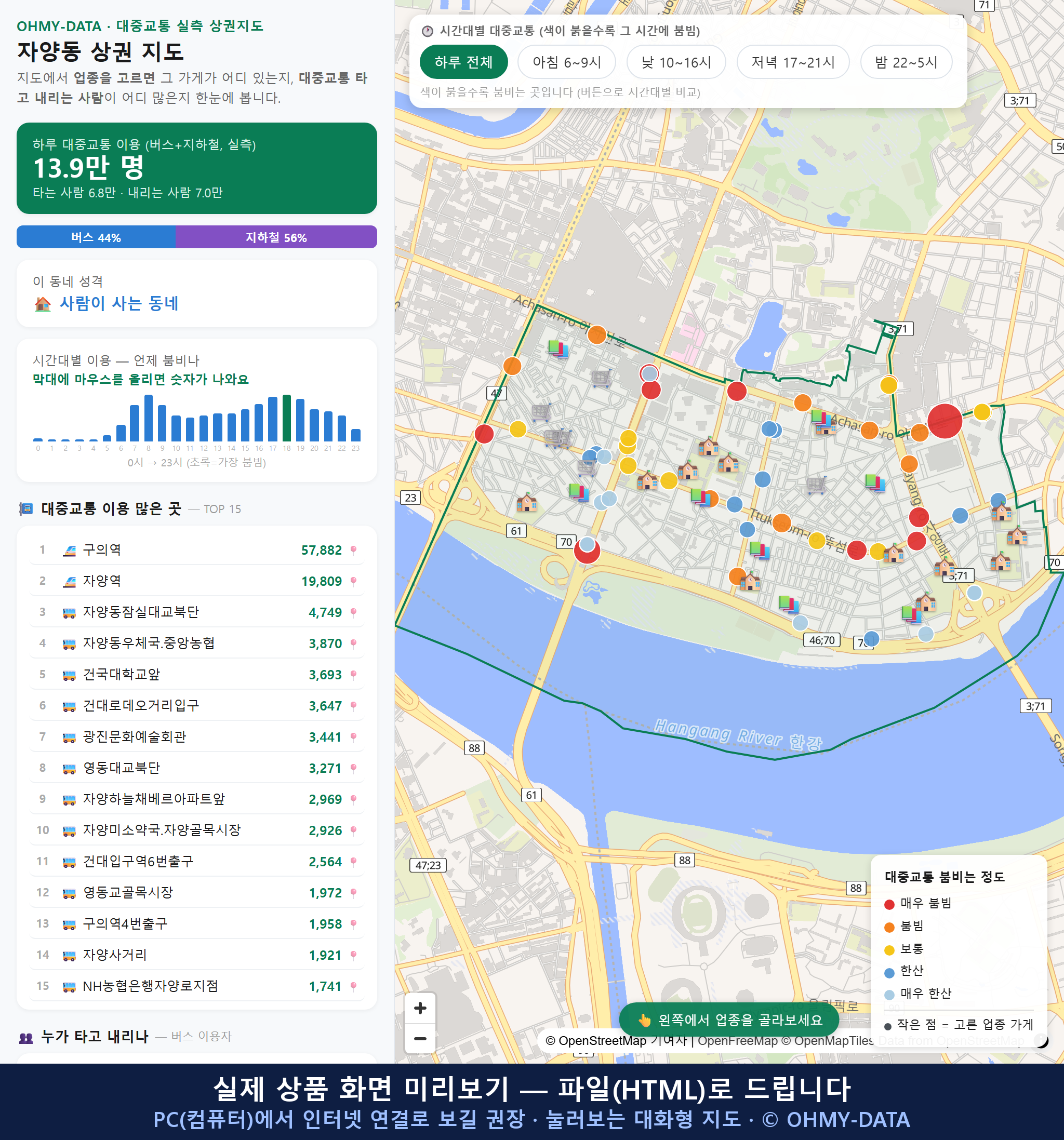Click the bus icon beside 자양사거리
This screenshot has height=1140, width=1064.
click(x=69, y=955)
